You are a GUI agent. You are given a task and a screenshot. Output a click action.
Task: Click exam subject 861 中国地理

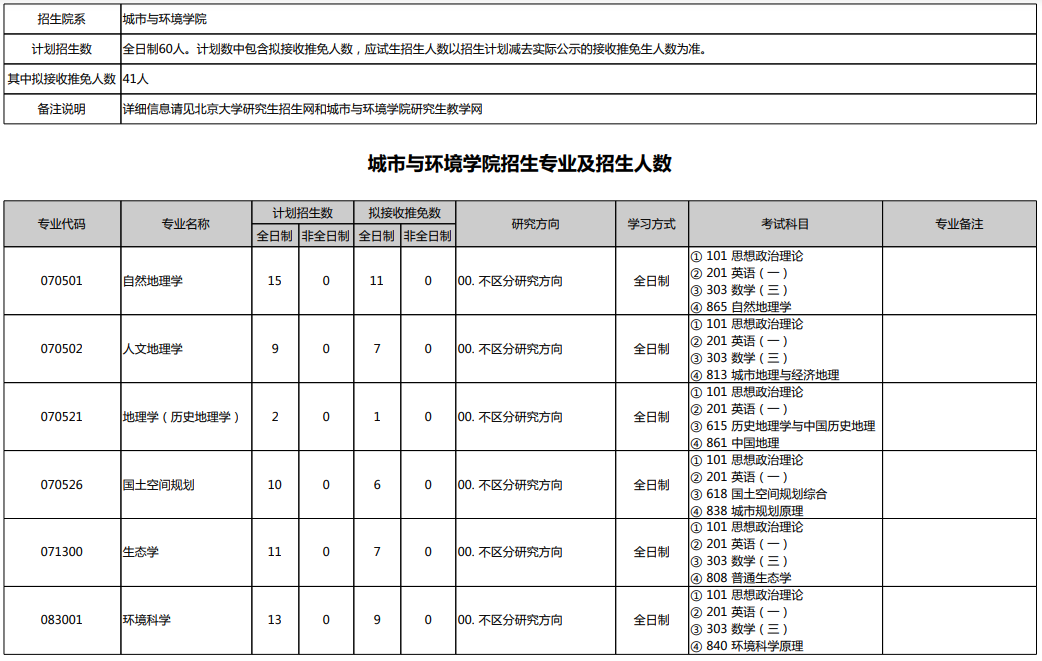[735, 443]
